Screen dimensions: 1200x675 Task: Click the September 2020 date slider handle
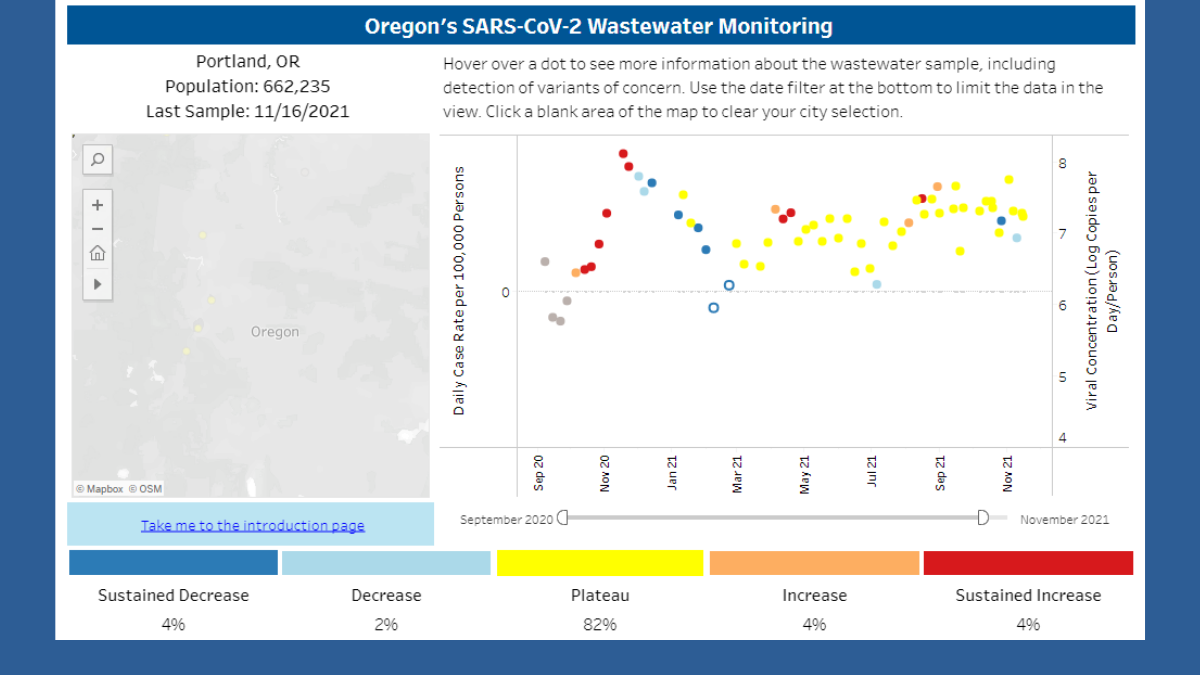point(564,518)
